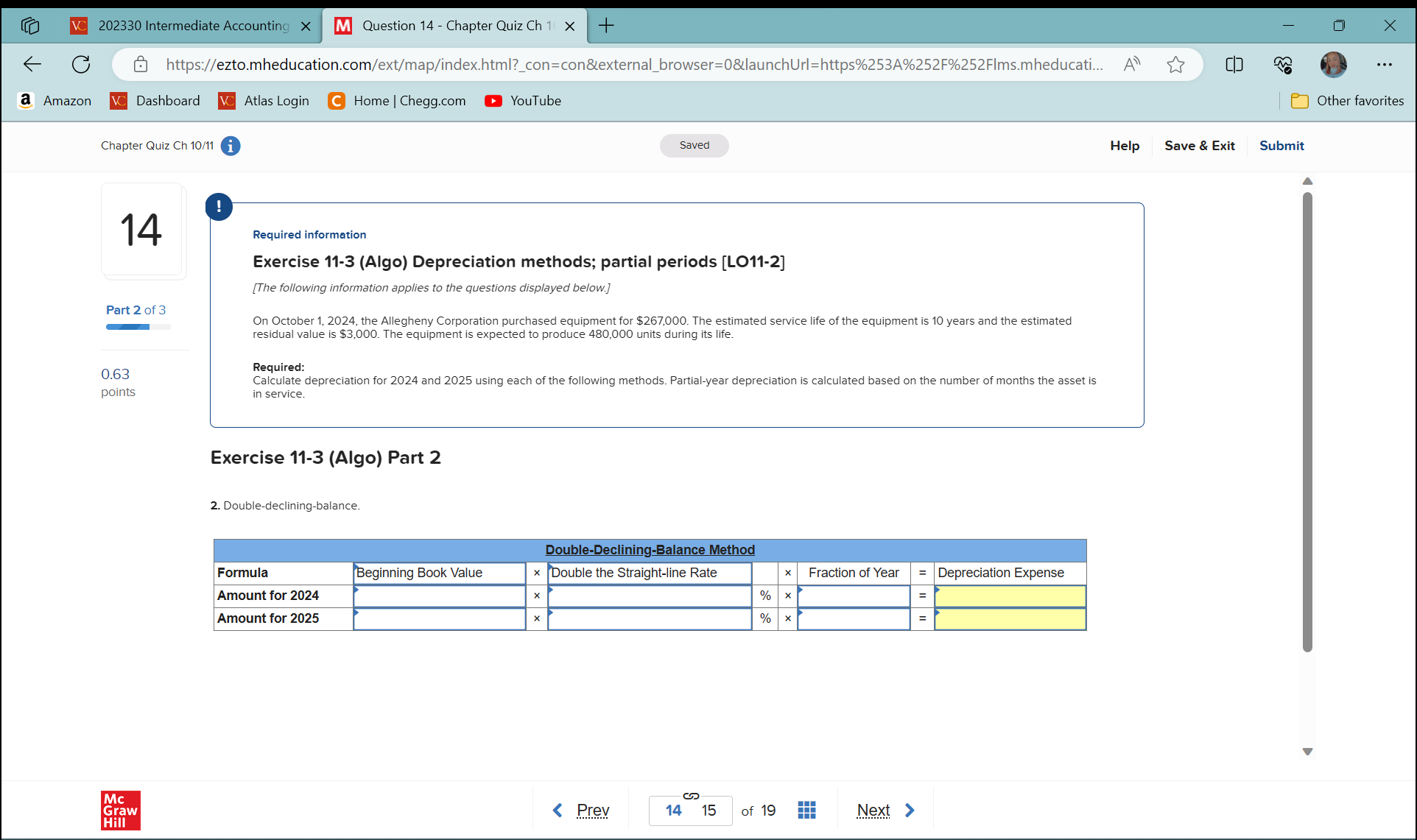Click the Depreciation Expense field for 2024

point(1008,595)
